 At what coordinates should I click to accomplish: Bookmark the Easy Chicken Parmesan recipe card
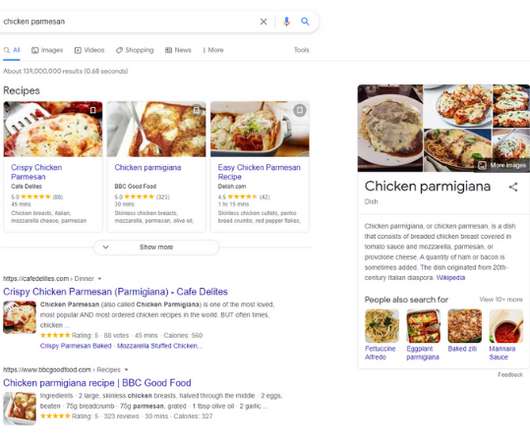(x=299, y=110)
